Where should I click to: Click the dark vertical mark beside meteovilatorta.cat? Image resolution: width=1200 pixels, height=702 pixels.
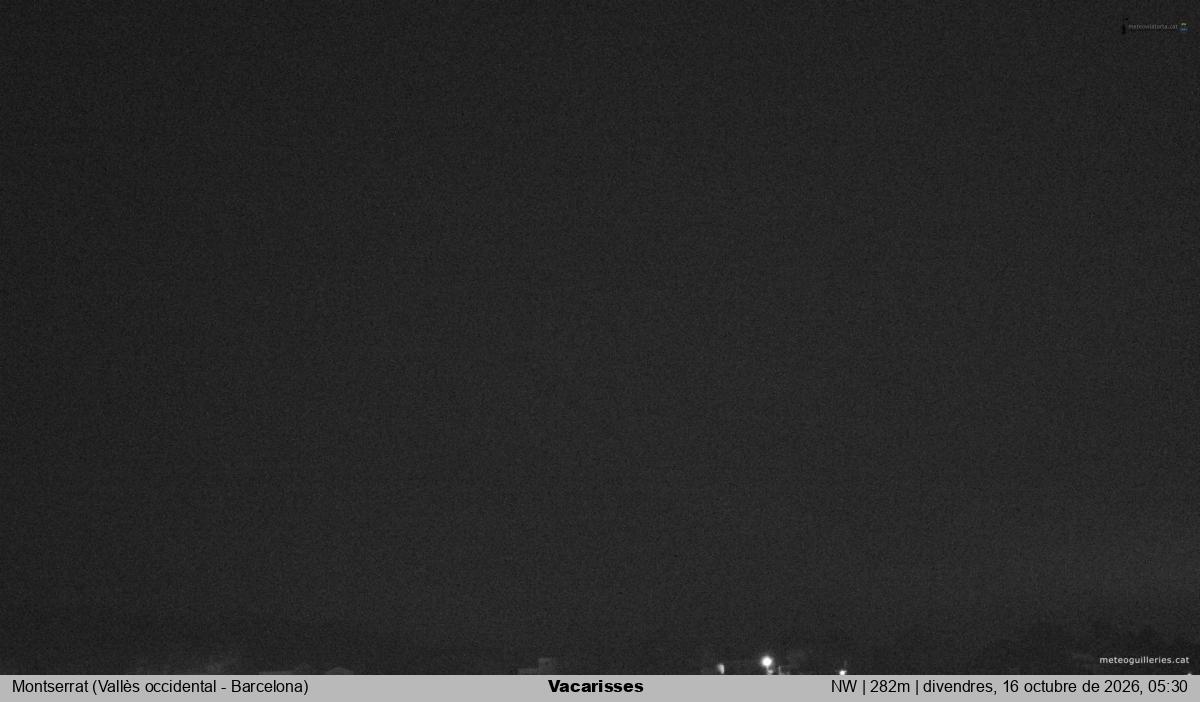coord(1124,27)
